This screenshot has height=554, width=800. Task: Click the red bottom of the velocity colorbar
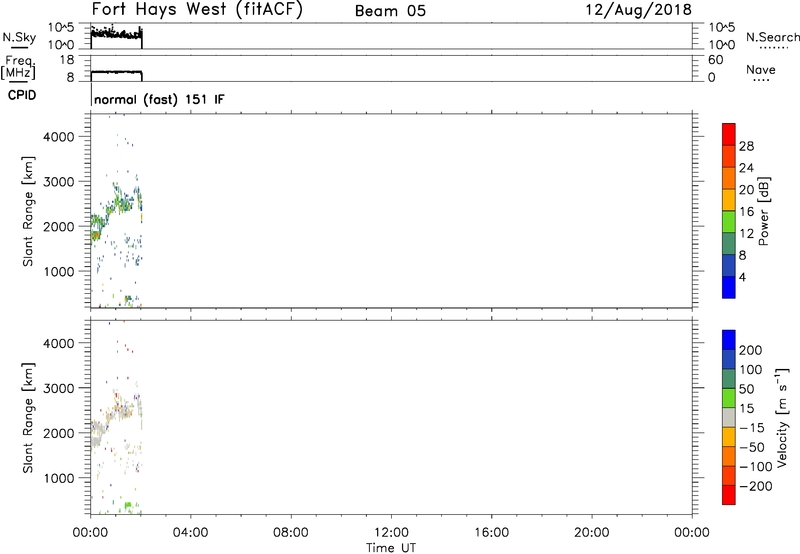click(729, 495)
